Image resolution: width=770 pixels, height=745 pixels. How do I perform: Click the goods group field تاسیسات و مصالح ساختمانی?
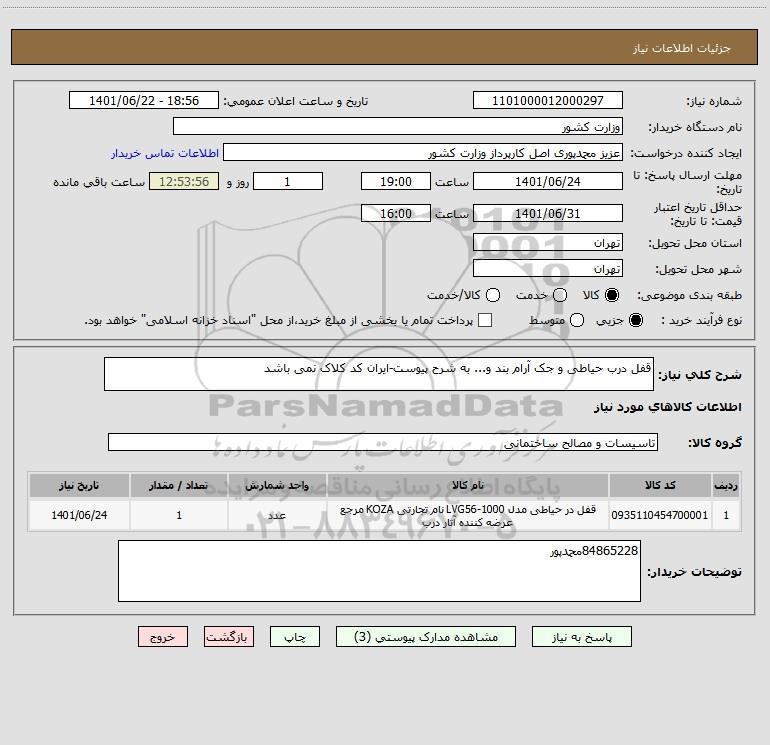(x=383, y=442)
